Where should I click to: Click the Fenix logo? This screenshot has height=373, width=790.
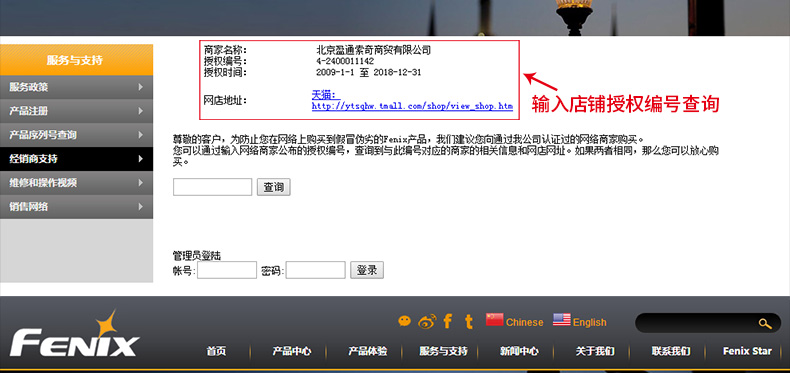click(74, 333)
